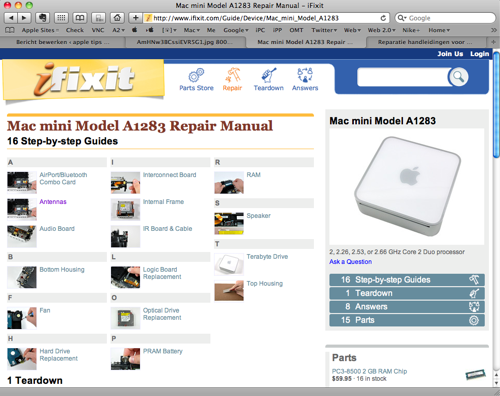This screenshot has height=396, width=500.
Task: Click the large Mac mini product image
Action: pyautogui.click(x=407, y=187)
